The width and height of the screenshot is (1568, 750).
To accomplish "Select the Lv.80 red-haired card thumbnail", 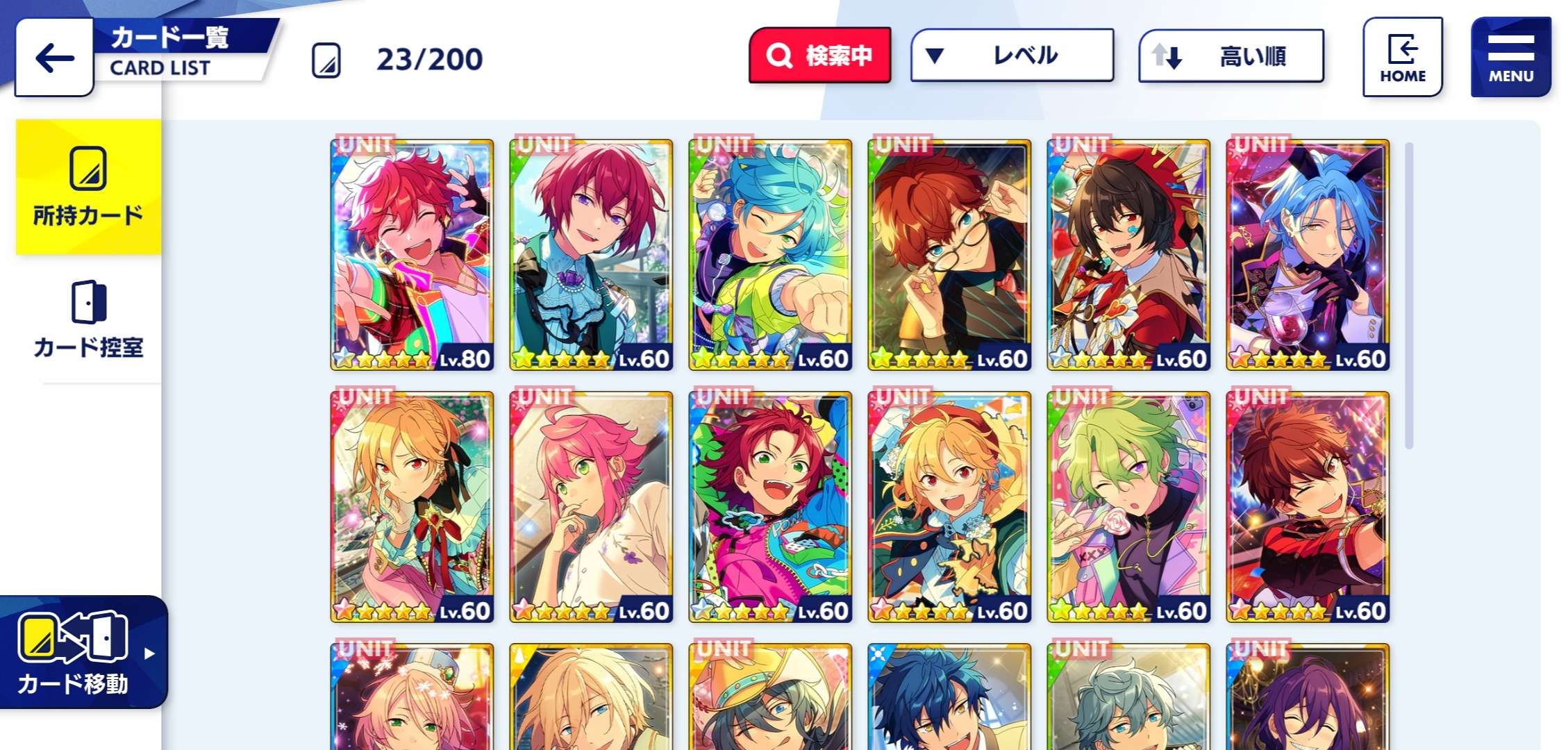I will [412, 254].
